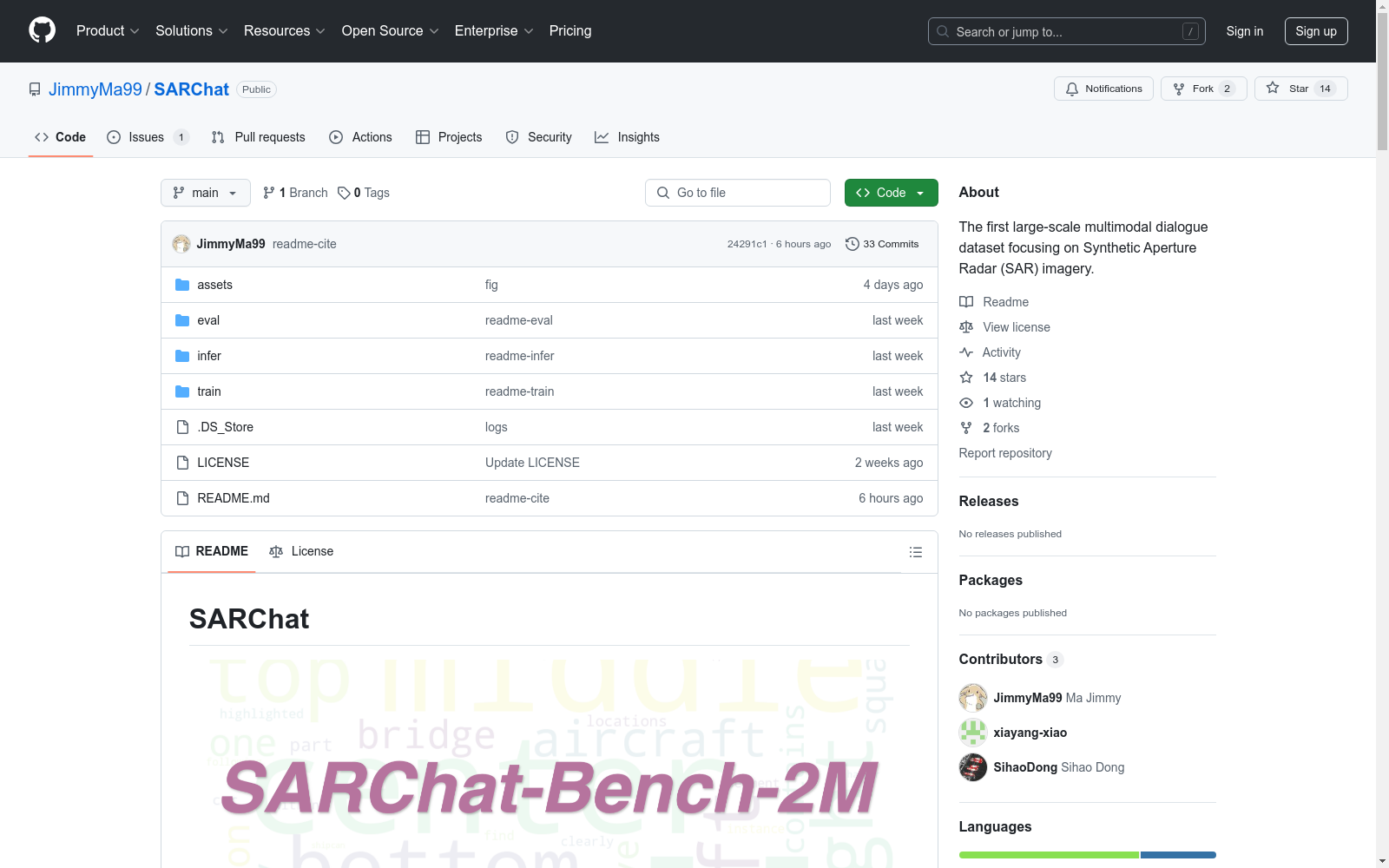
Task: Switch to the Insights tab
Action: pyautogui.click(x=627, y=137)
